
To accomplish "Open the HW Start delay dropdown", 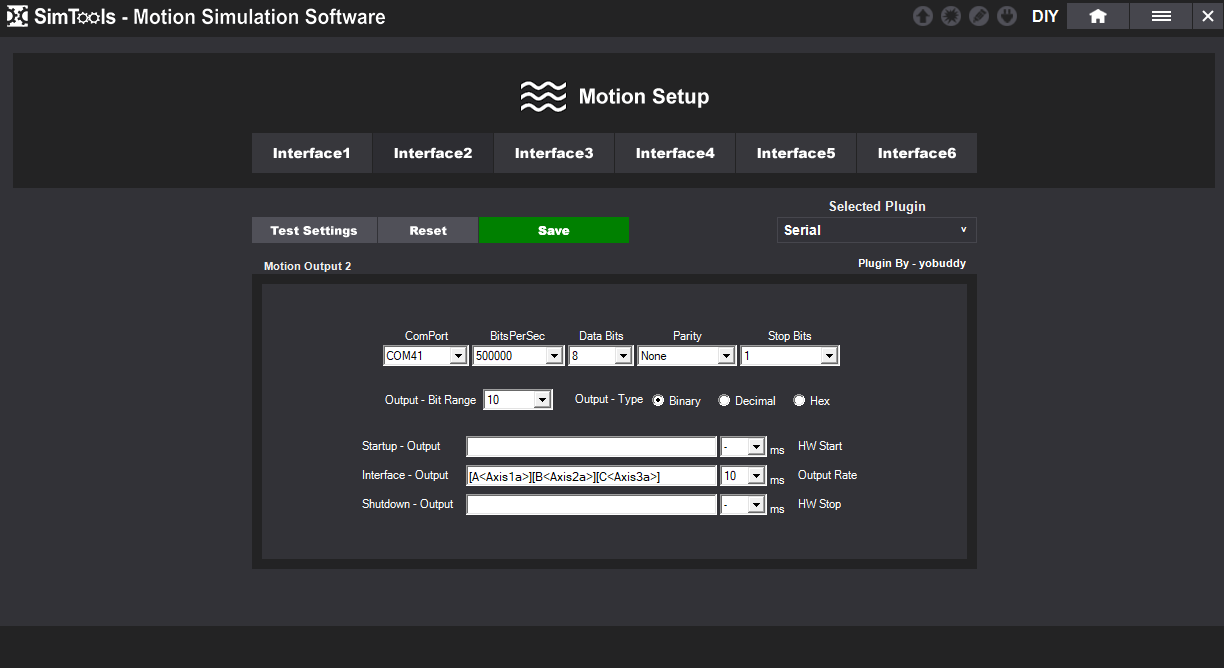I will click(743, 447).
